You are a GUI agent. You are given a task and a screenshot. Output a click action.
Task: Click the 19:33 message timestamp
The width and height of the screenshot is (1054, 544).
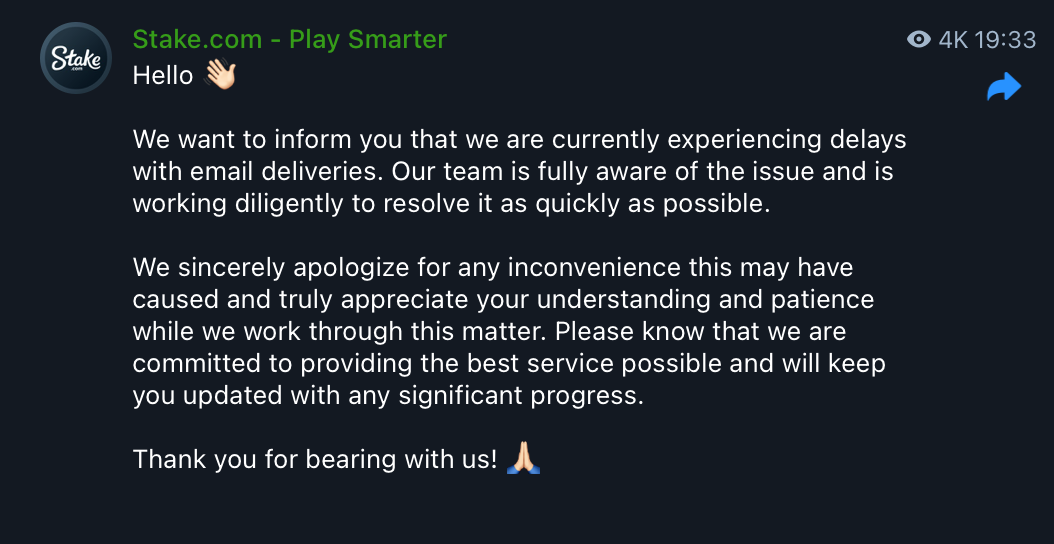point(1006,40)
